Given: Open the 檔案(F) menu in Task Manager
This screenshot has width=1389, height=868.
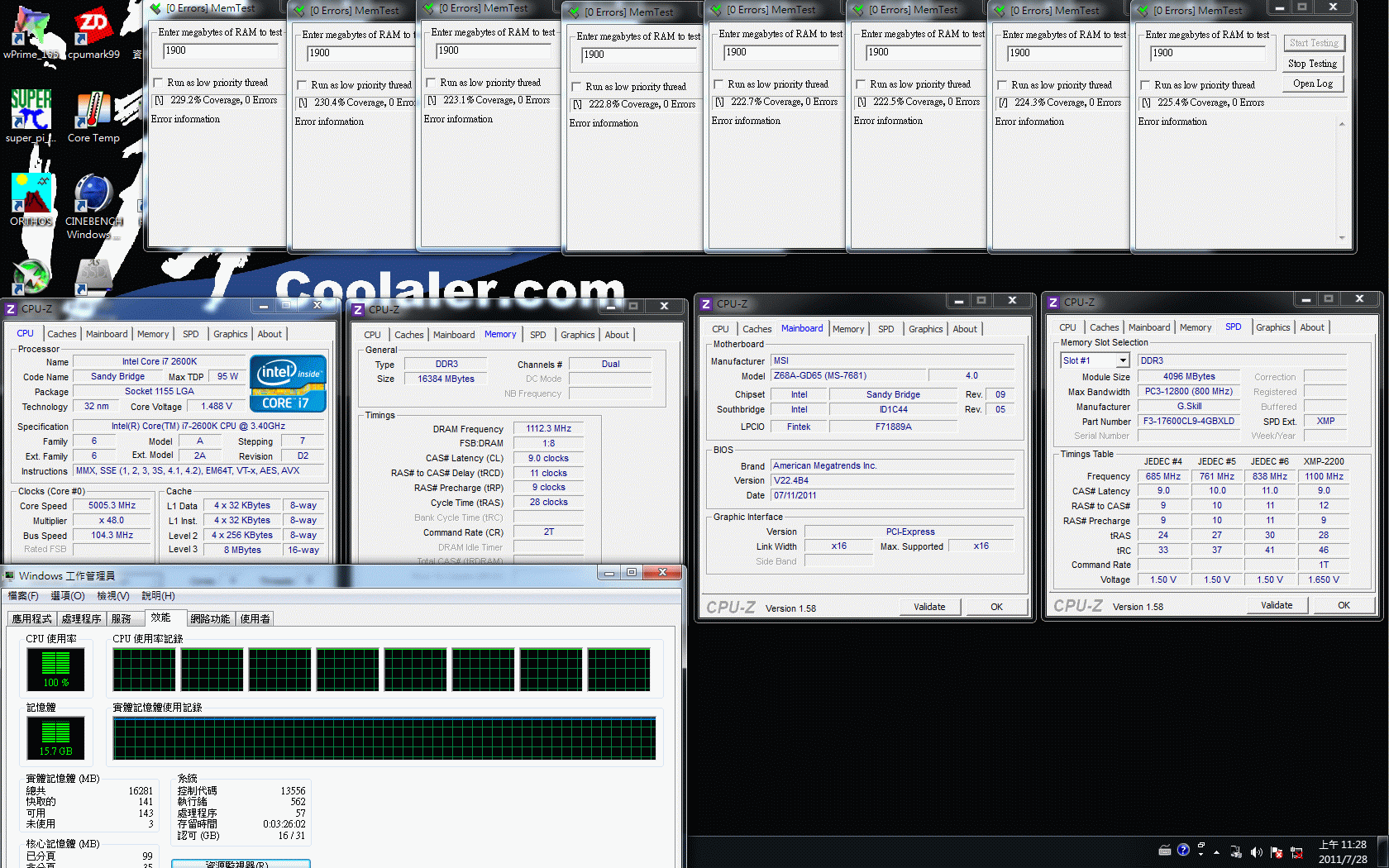Looking at the screenshot, I should point(23,596).
